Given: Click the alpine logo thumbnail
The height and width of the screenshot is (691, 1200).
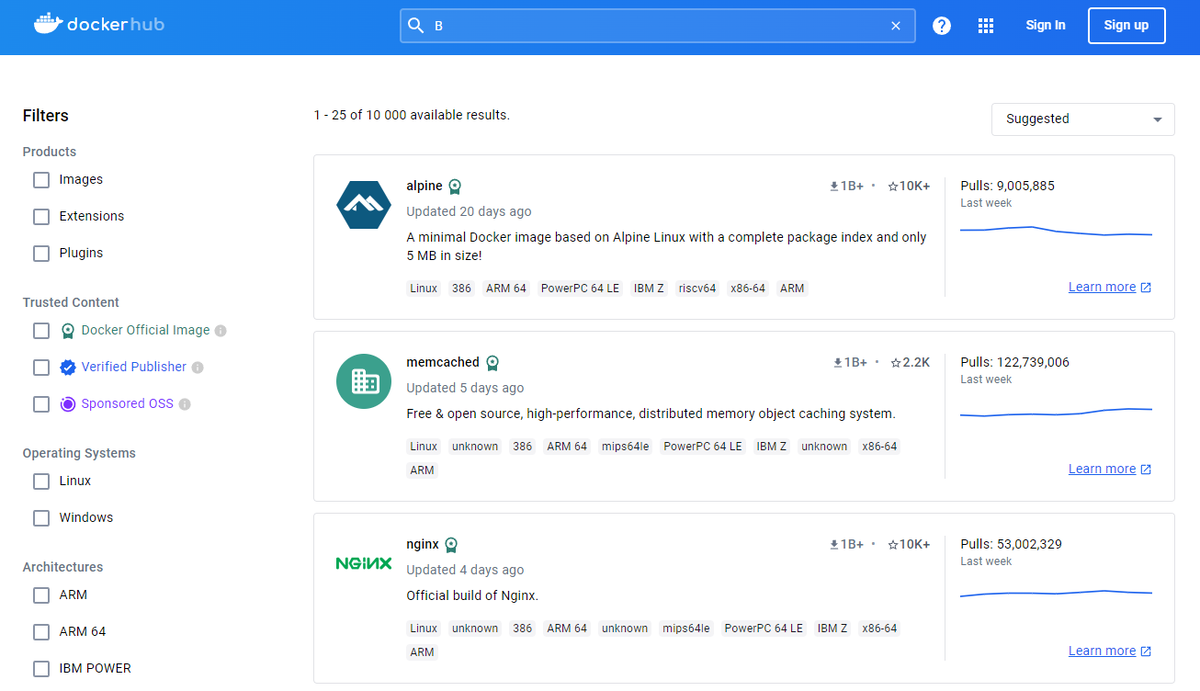Looking at the screenshot, I should tap(363, 205).
